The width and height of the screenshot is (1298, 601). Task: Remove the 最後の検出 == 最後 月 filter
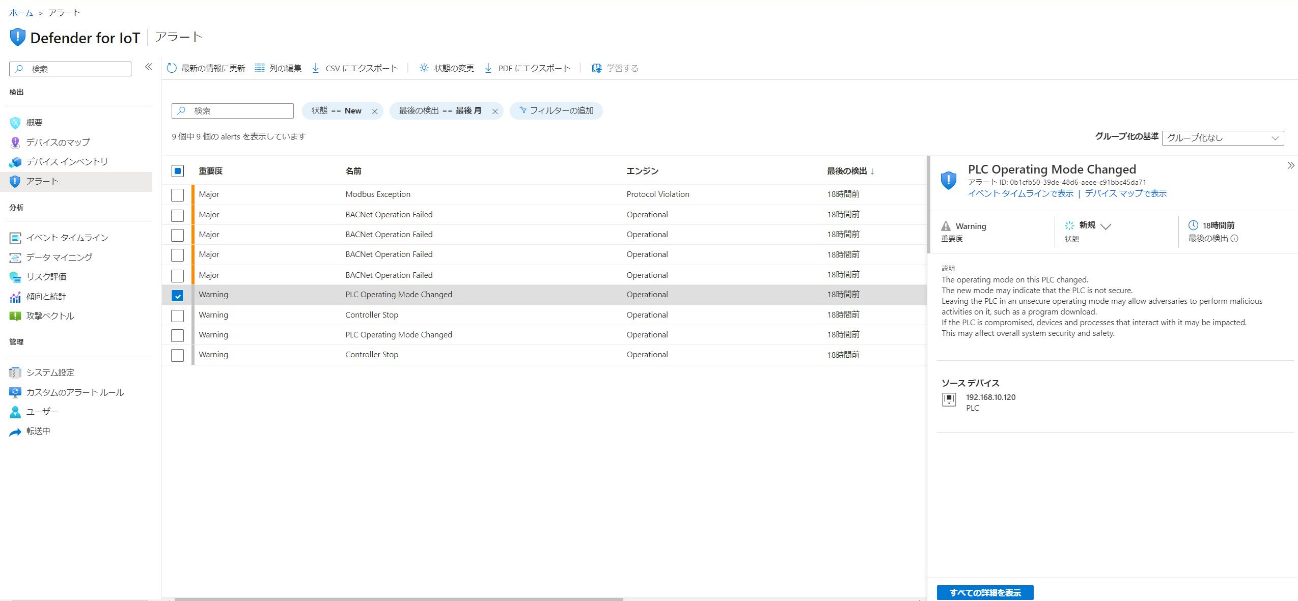(x=494, y=111)
